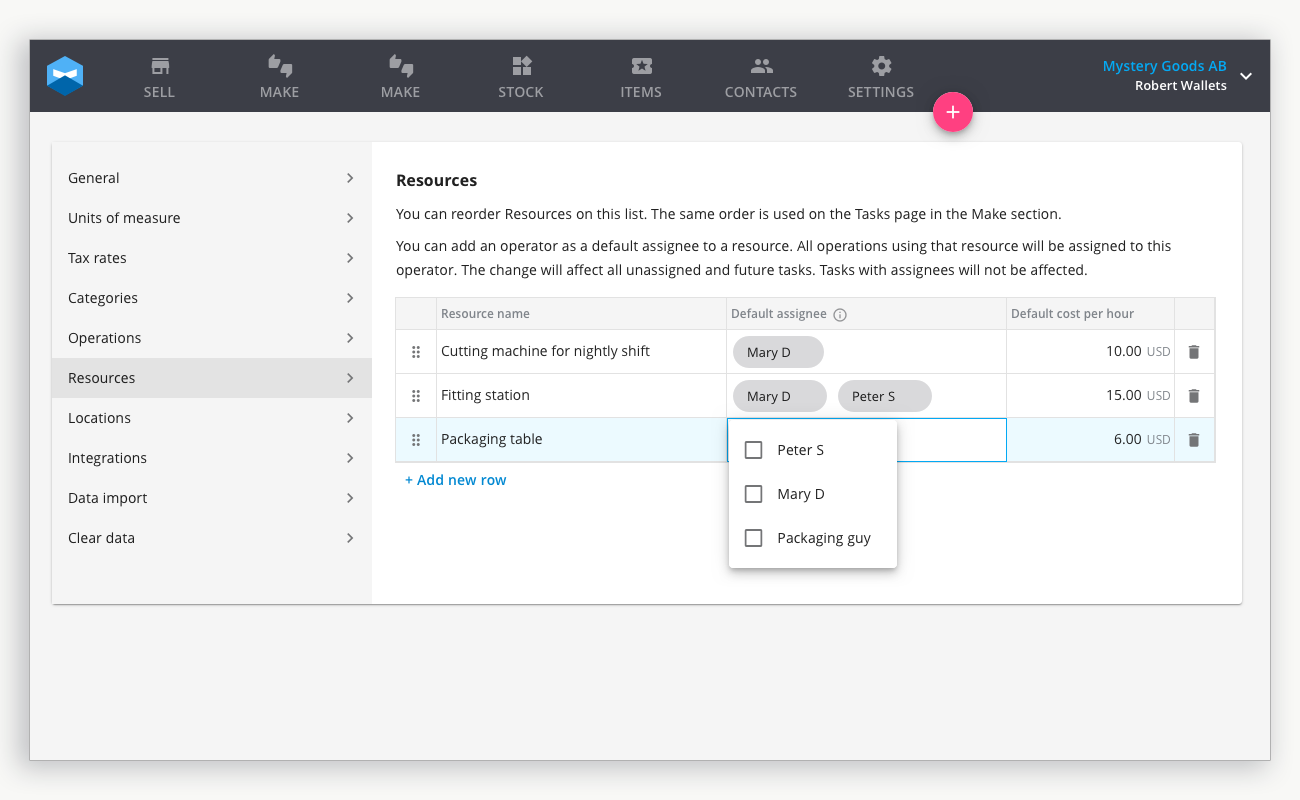Select Resources in the sidebar
The width and height of the screenshot is (1300, 800).
[x=212, y=378]
